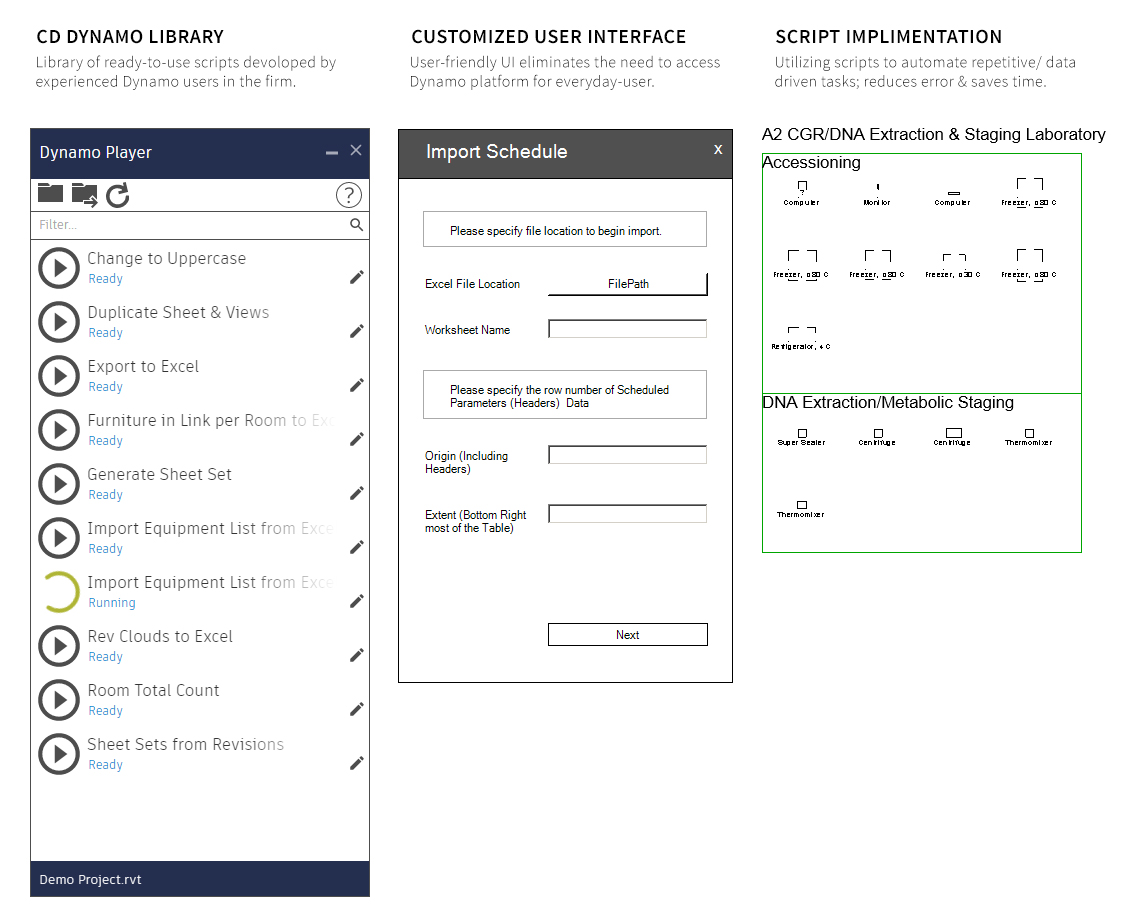
Task: Click the Rev Clouds to Excel title
Action: click(x=160, y=636)
